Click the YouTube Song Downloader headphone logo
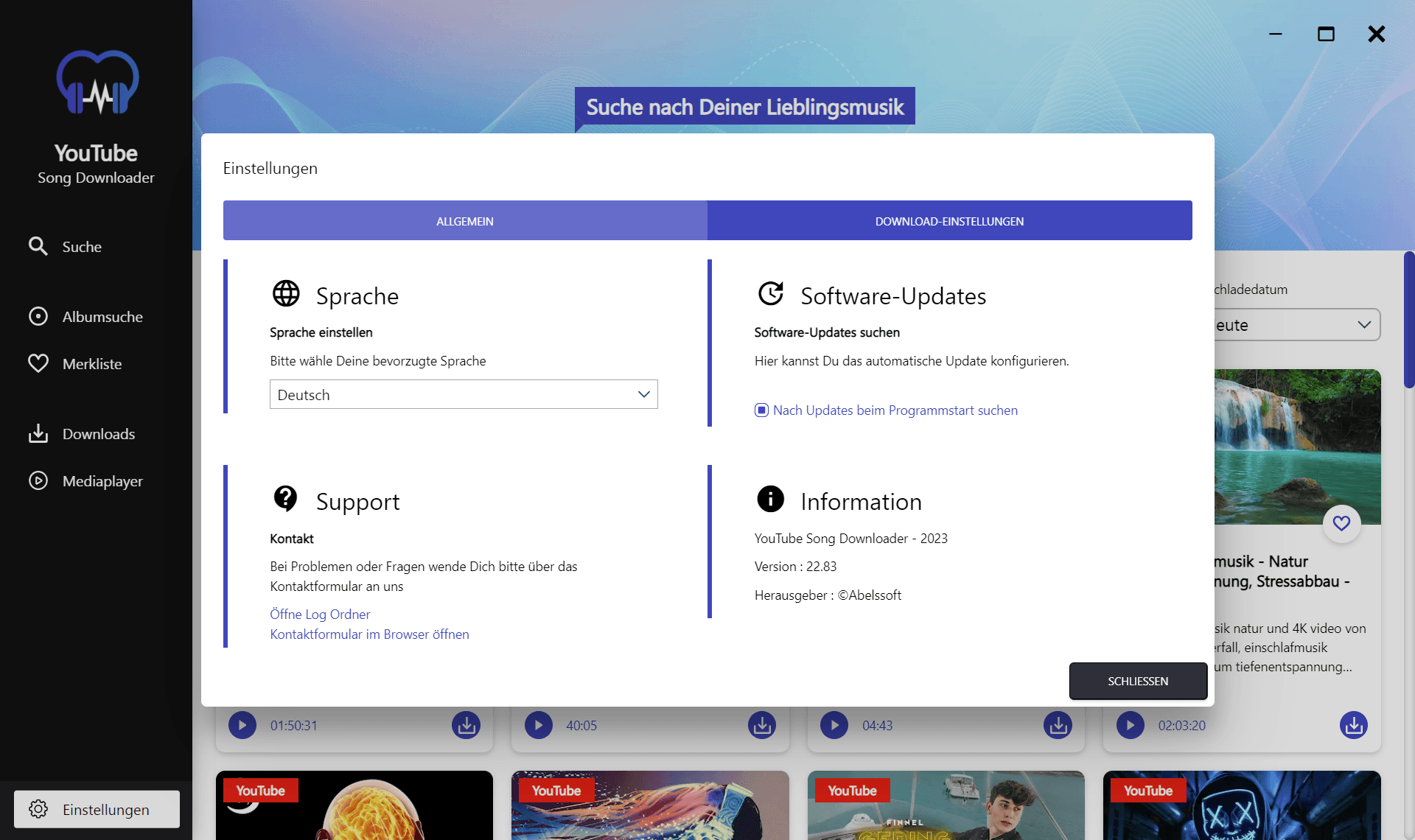Image resolution: width=1415 pixels, height=840 pixels. pos(97,82)
